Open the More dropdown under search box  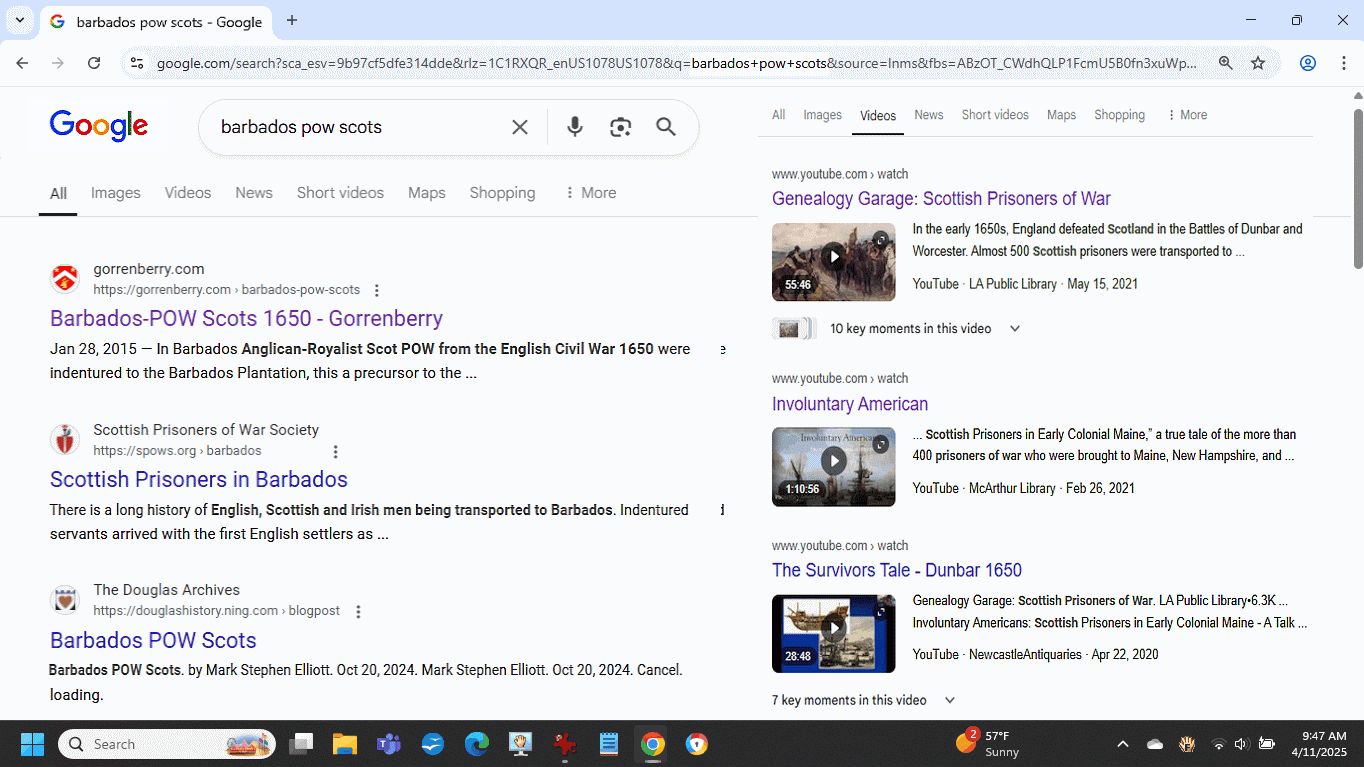click(x=590, y=193)
